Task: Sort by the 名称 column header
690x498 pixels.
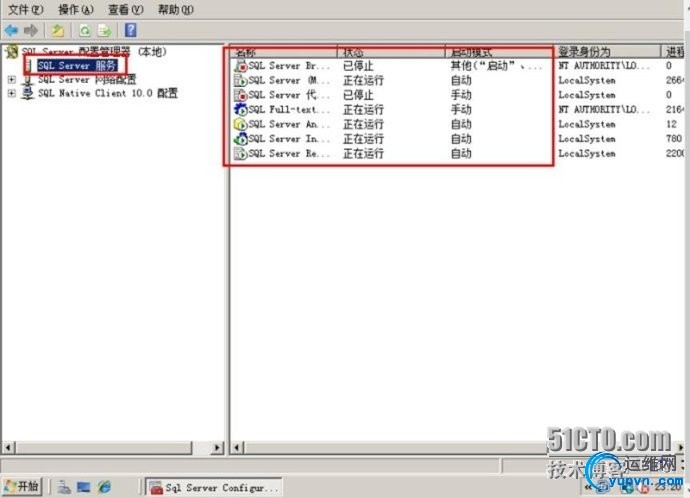Action: pos(284,52)
